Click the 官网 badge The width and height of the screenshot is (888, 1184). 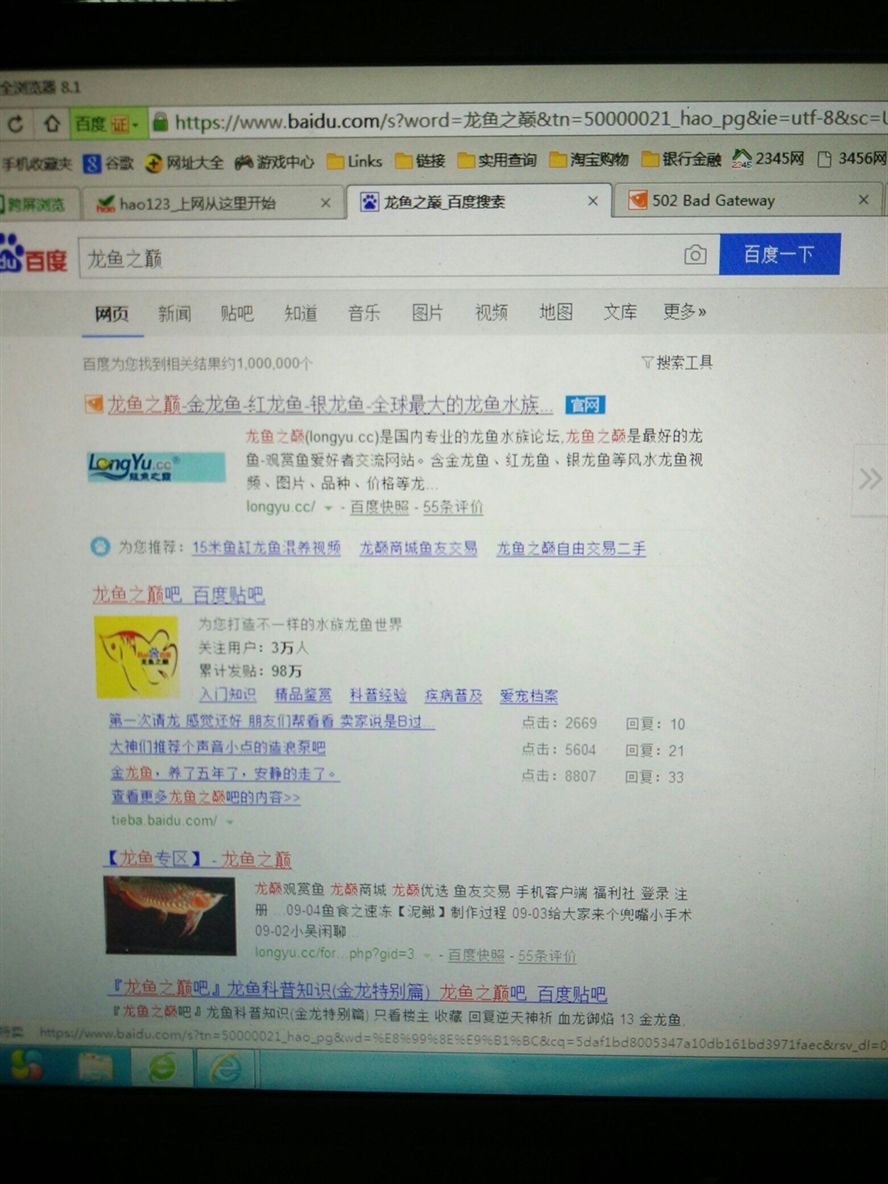[x=585, y=405]
